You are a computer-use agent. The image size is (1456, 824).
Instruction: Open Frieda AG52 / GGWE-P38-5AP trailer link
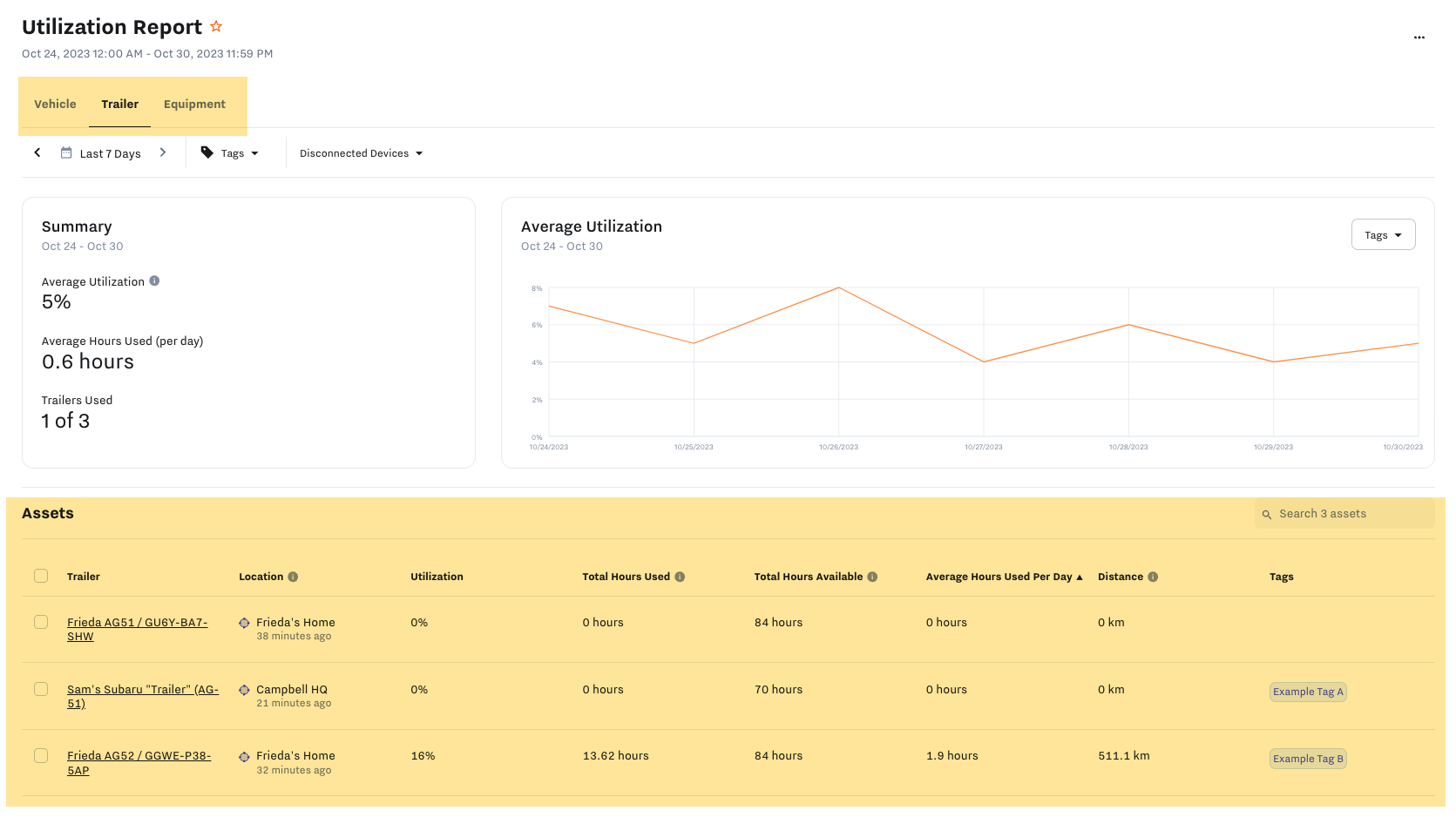(x=139, y=763)
